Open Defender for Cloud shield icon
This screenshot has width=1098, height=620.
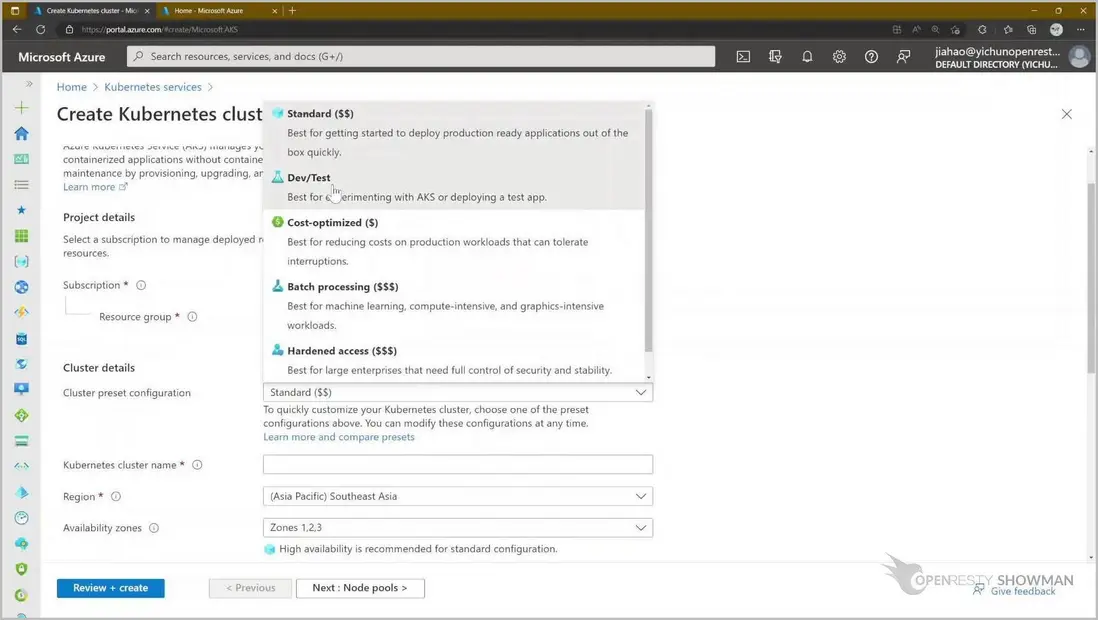tap(22, 569)
